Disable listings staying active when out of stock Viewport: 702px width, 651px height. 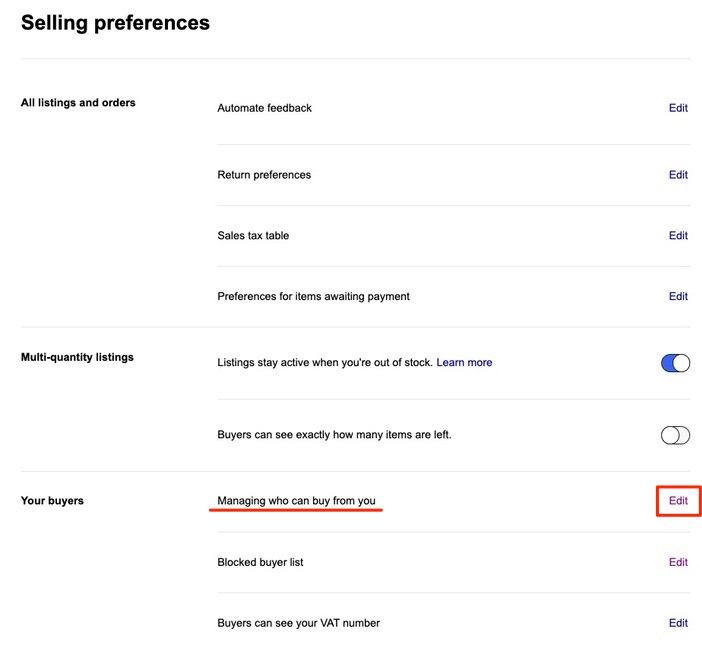pyautogui.click(x=675, y=363)
